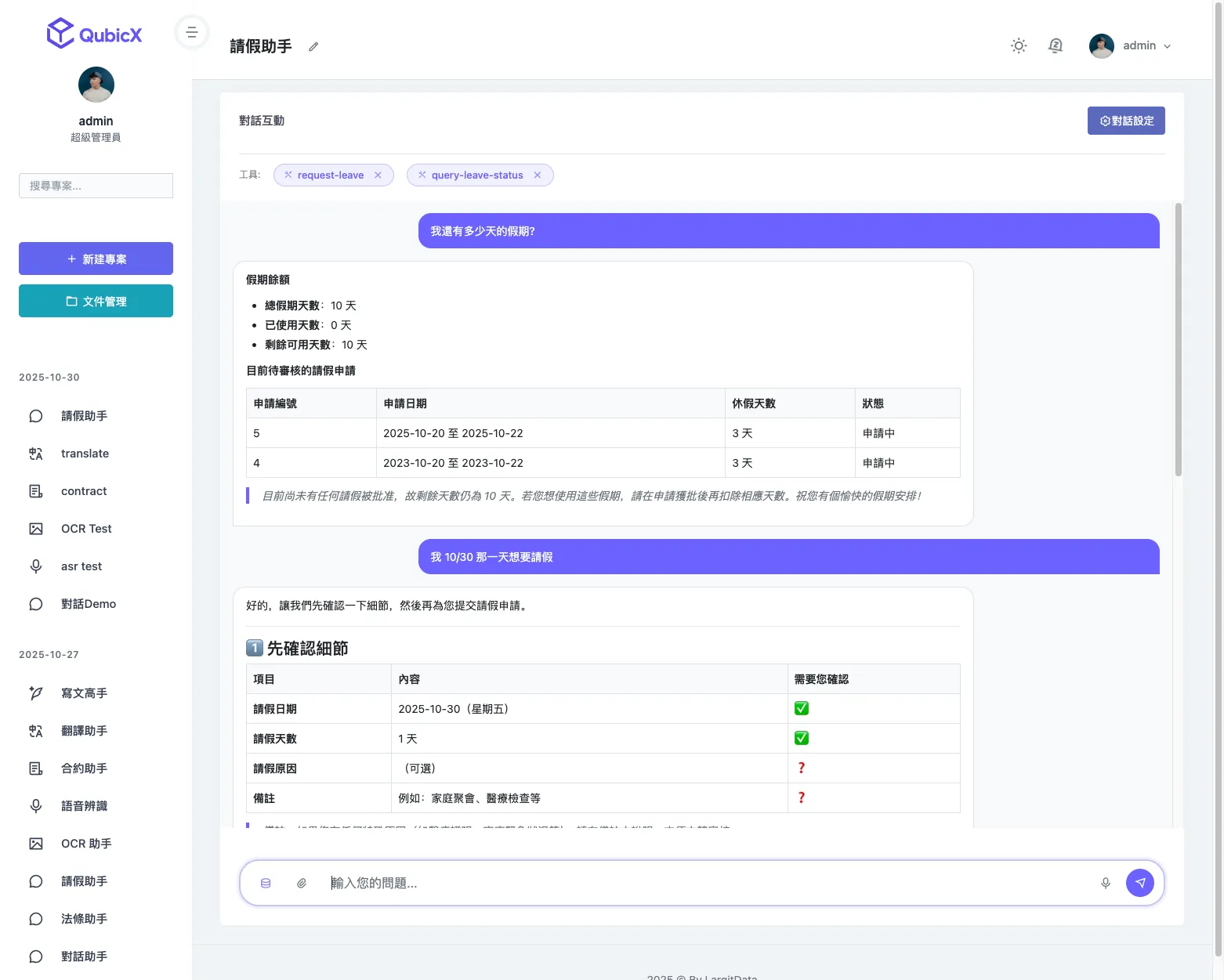Open 對話設定 settings button
The width and height of the screenshot is (1224, 980).
coord(1126,120)
